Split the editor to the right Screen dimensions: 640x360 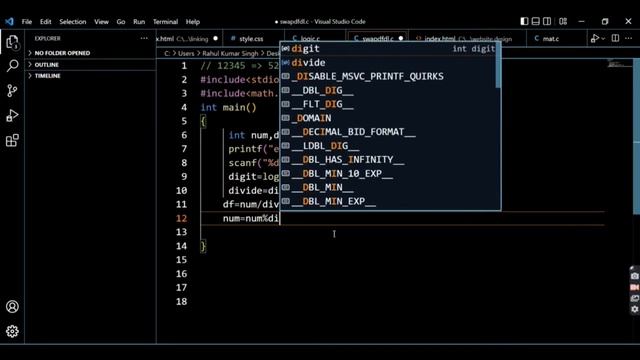click(x=615, y=38)
